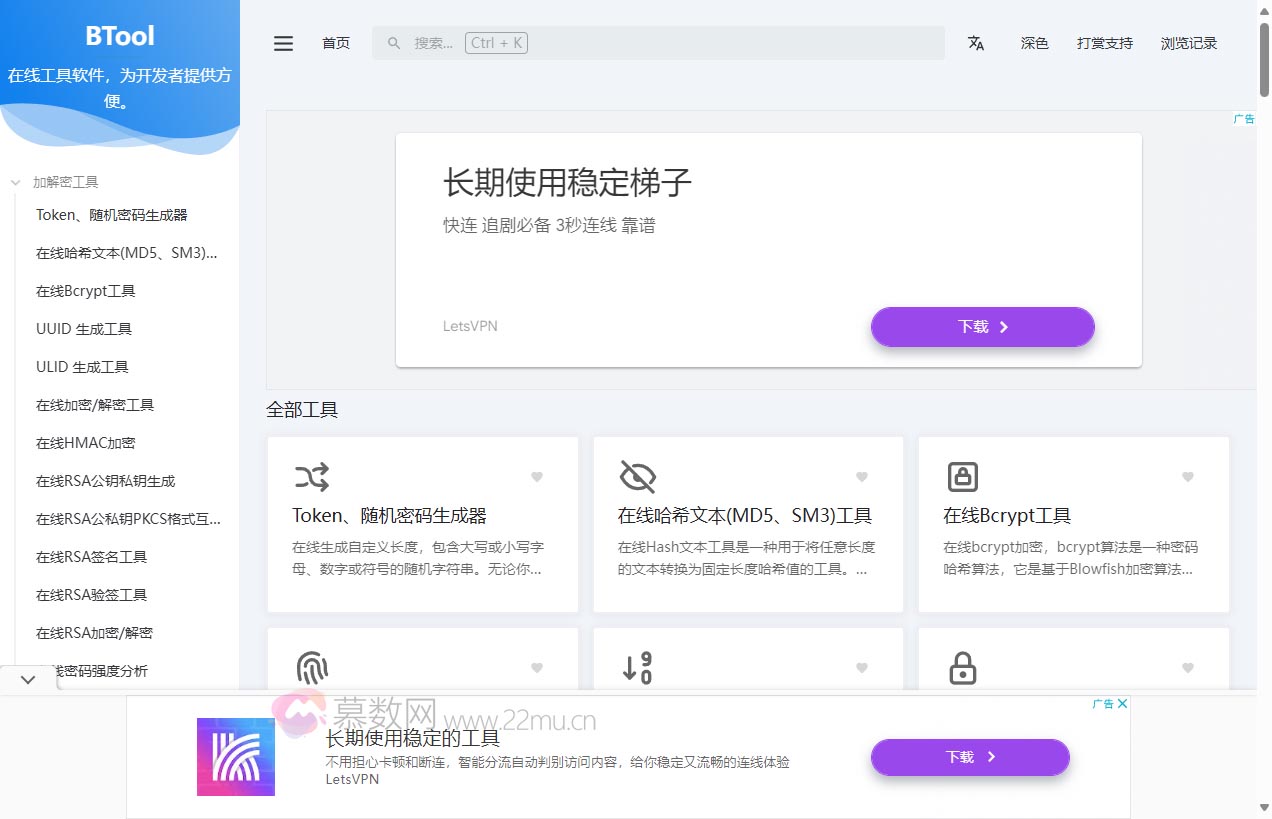Close the bottom banner ad
This screenshot has height=819, width=1272.
1122,704
